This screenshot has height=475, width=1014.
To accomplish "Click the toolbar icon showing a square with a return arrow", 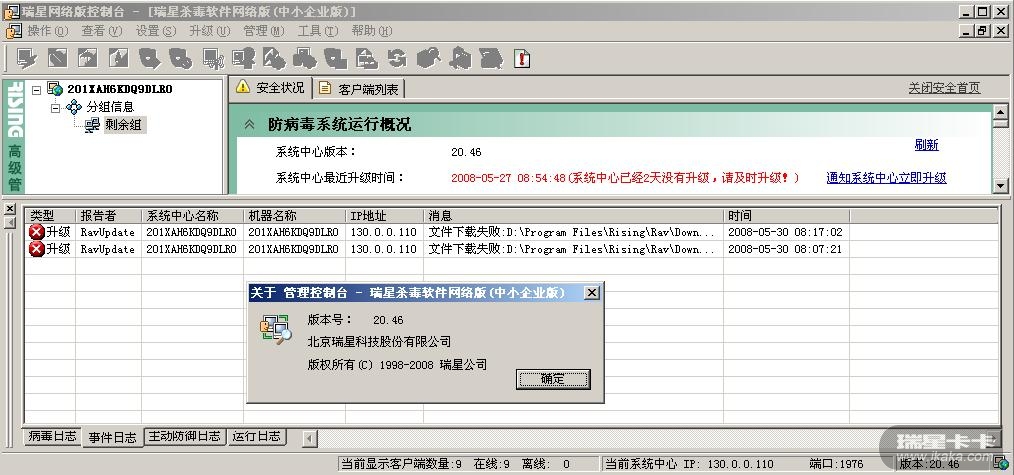I will (x=88, y=58).
